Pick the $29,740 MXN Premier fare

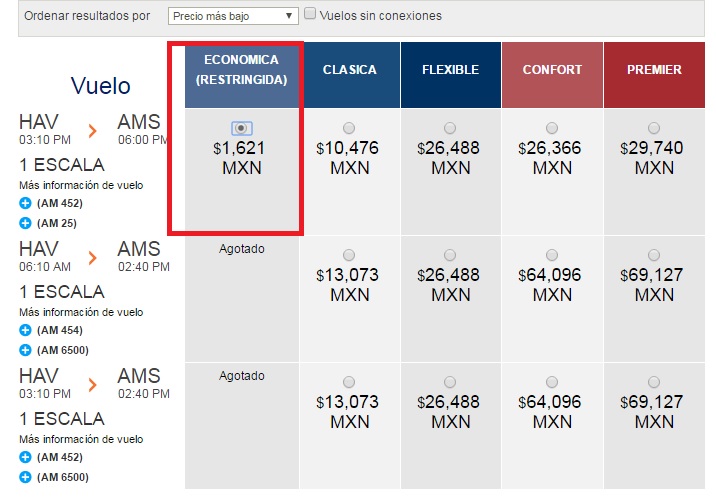click(654, 128)
